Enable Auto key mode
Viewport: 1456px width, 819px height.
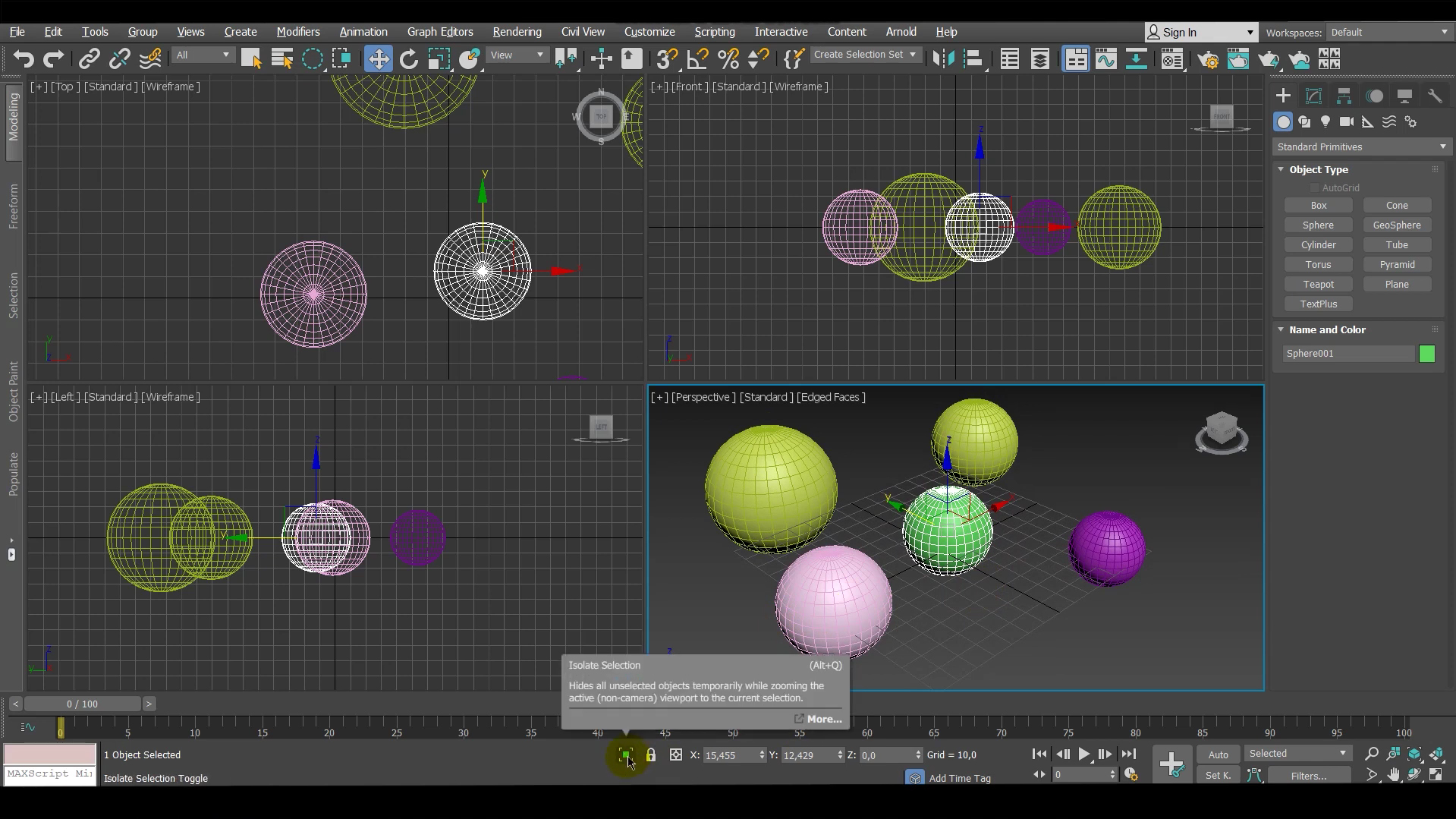point(1218,754)
